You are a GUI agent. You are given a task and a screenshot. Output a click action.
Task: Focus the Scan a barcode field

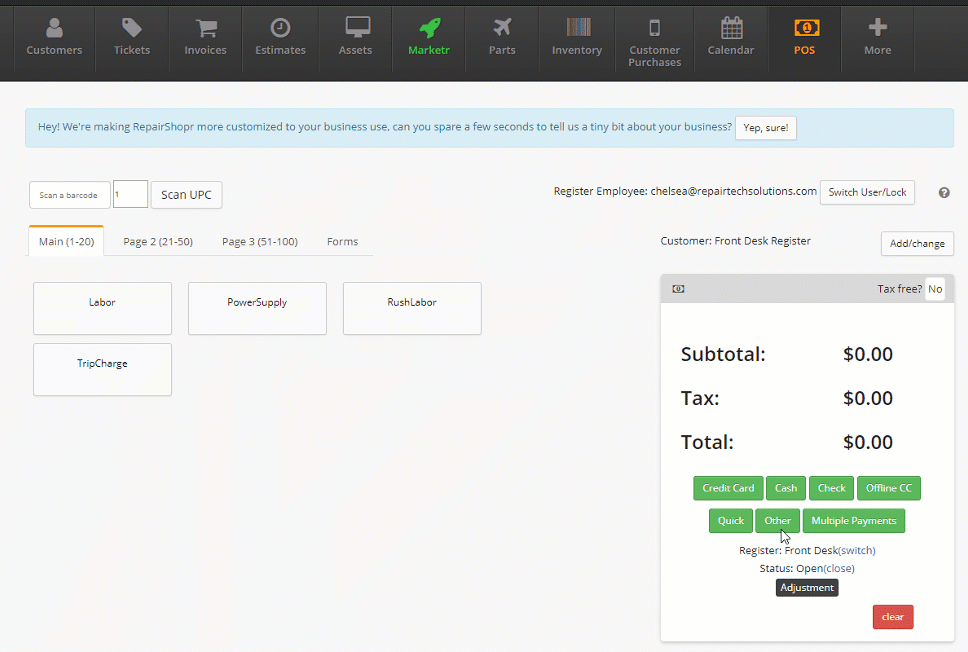pyautogui.click(x=69, y=195)
